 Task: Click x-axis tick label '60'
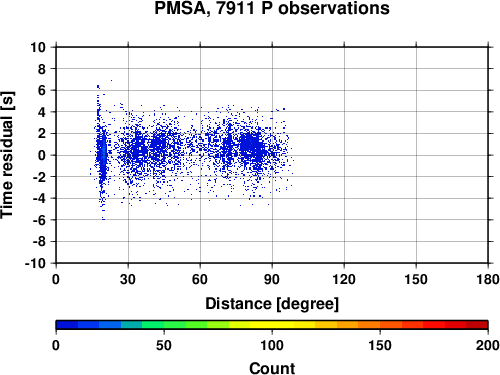click(x=200, y=279)
